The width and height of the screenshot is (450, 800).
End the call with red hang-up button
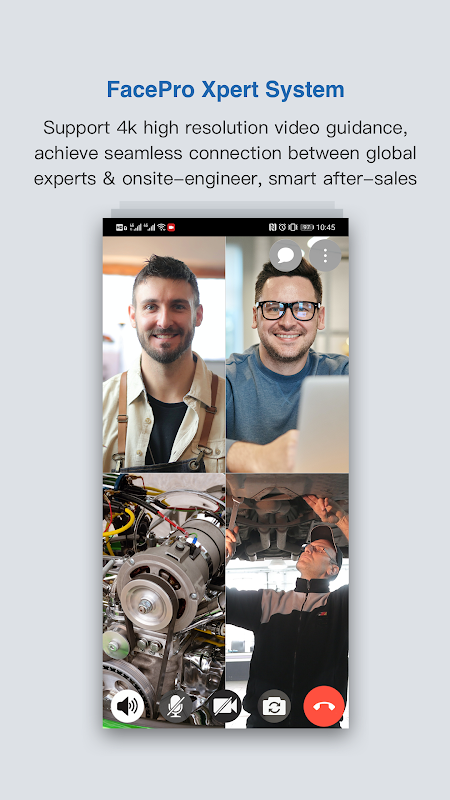324,707
